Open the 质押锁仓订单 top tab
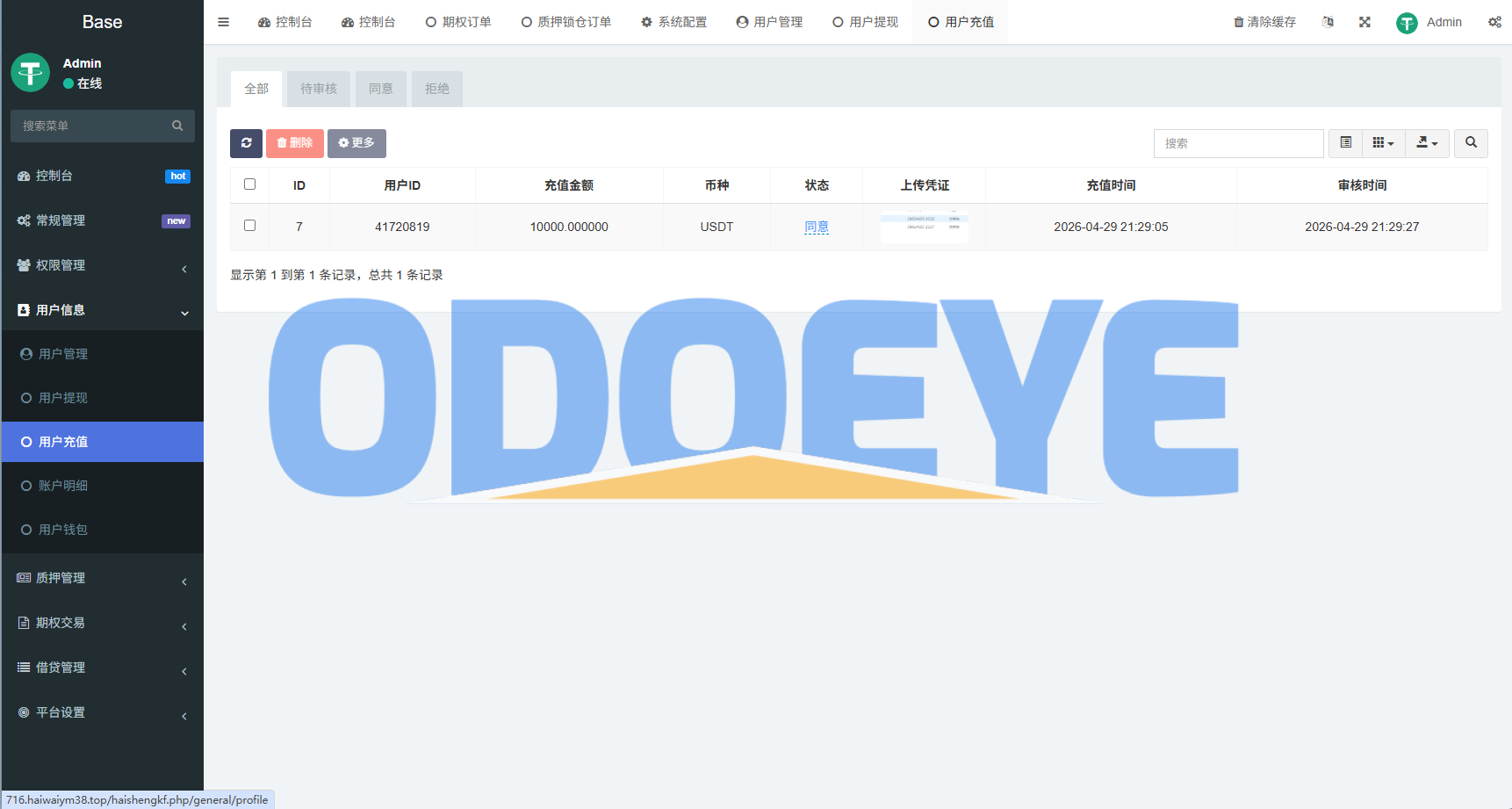The height and width of the screenshot is (809, 1512). click(566, 22)
